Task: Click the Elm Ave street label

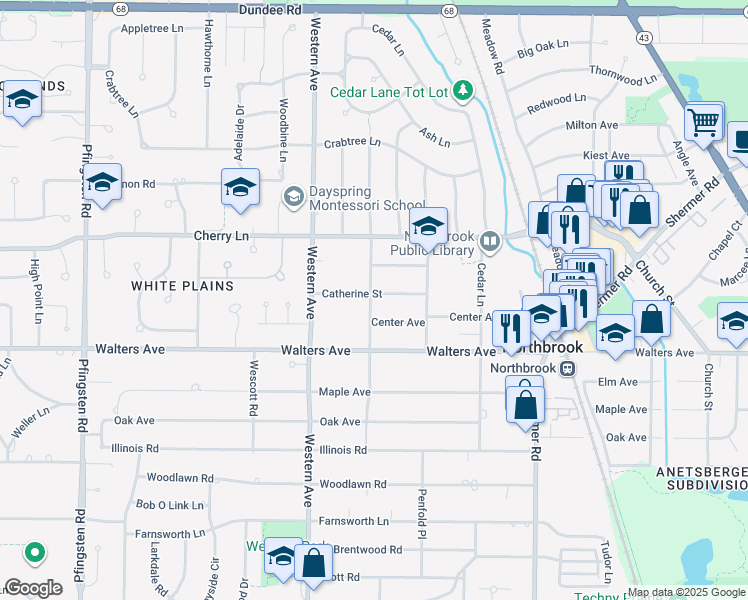Action: [618, 382]
